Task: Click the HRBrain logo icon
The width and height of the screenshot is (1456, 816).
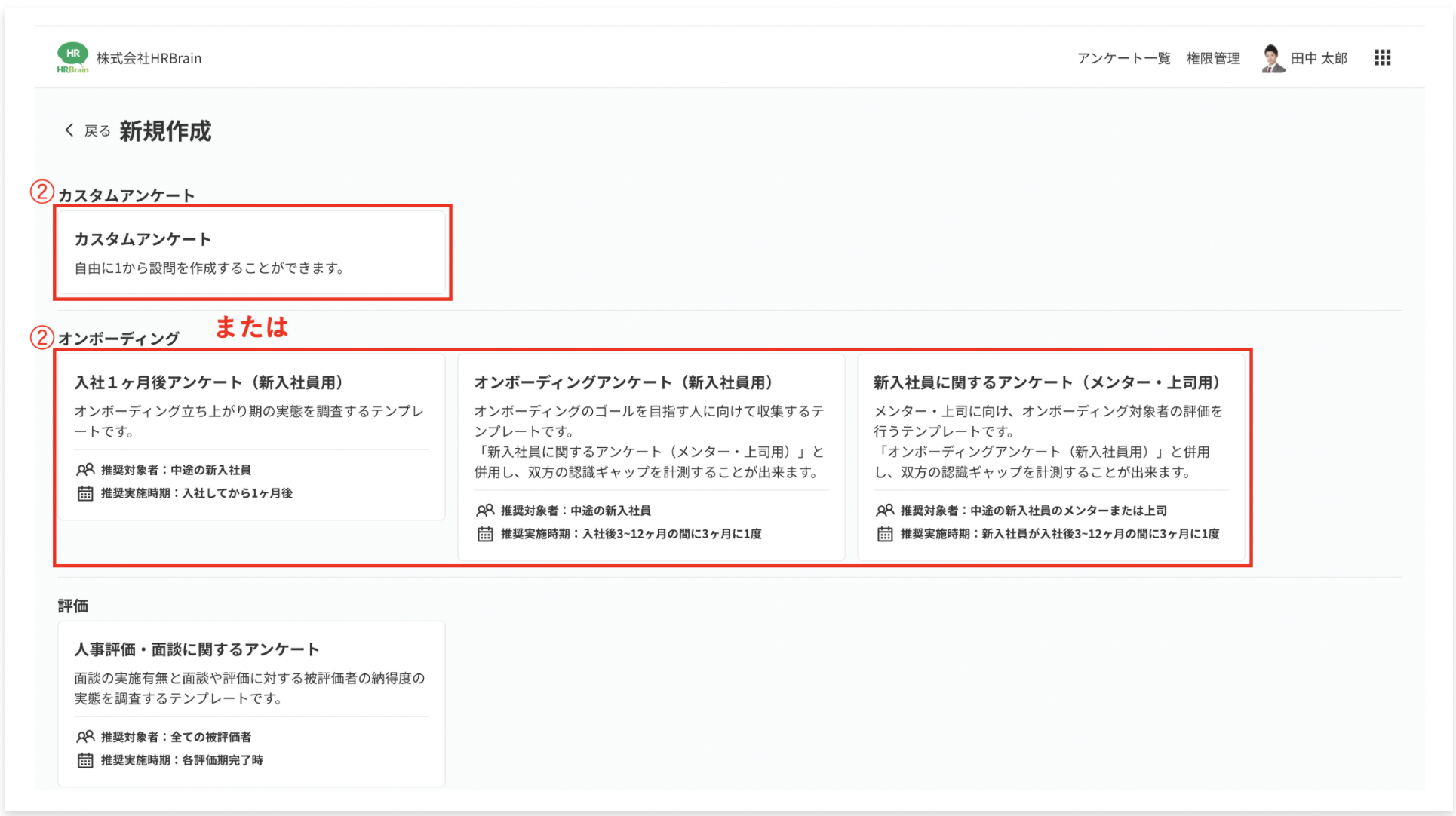Action: [72, 58]
